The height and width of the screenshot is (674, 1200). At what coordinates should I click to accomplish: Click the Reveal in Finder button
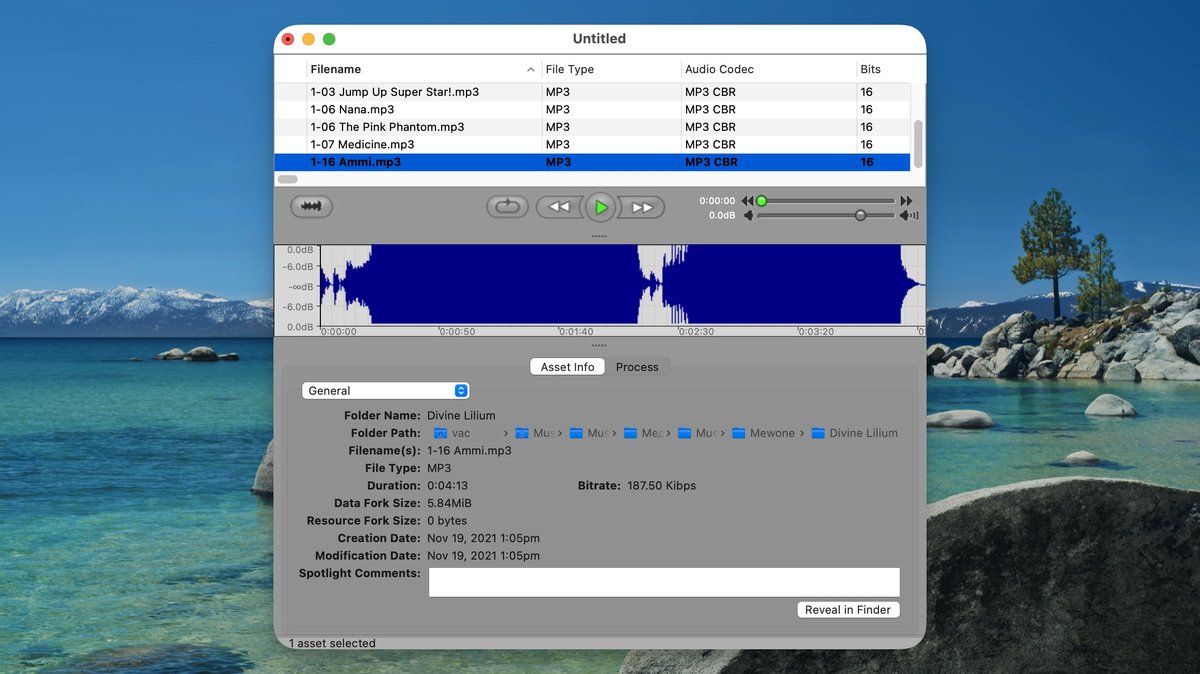848,609
